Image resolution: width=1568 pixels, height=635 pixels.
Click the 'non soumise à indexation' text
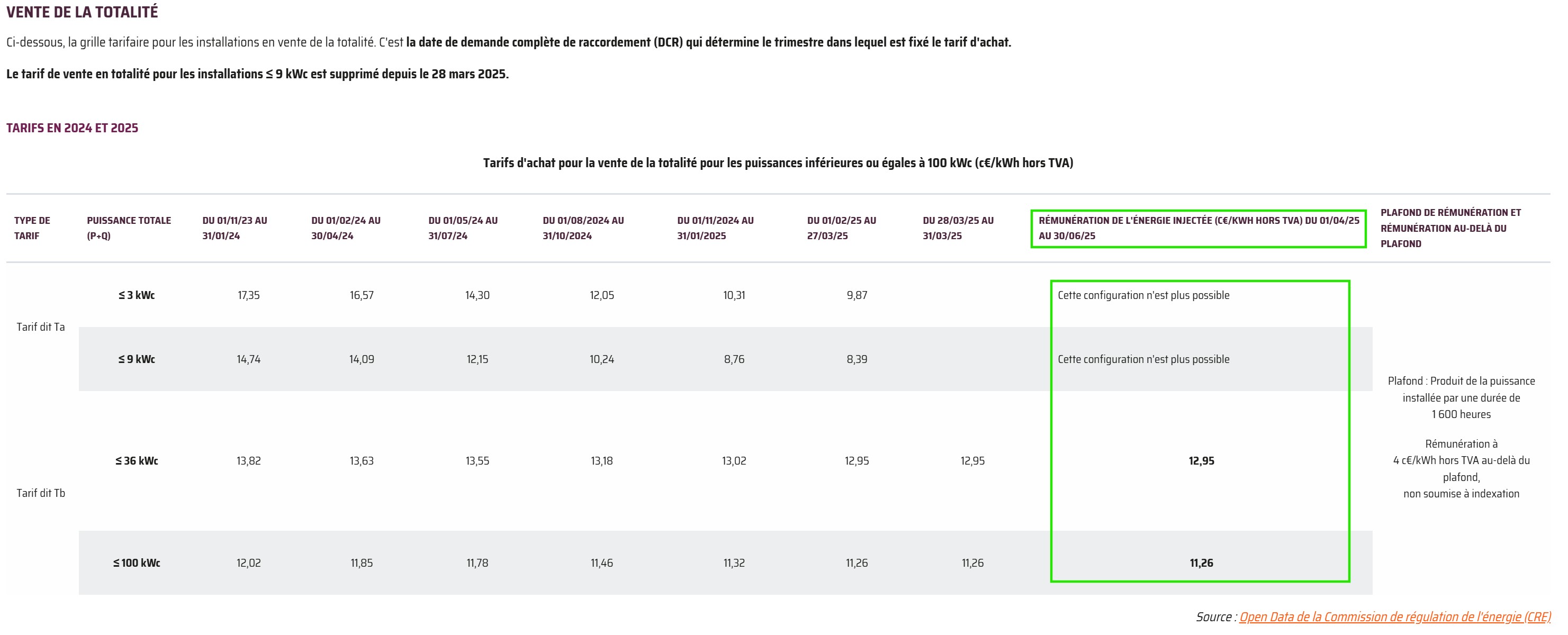1462,494
